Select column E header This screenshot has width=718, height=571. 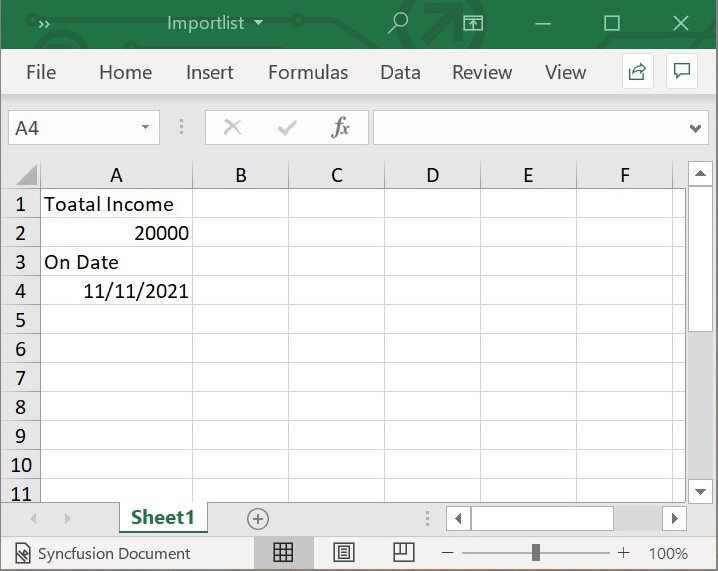pyautogui.click(x=528, y=175)
